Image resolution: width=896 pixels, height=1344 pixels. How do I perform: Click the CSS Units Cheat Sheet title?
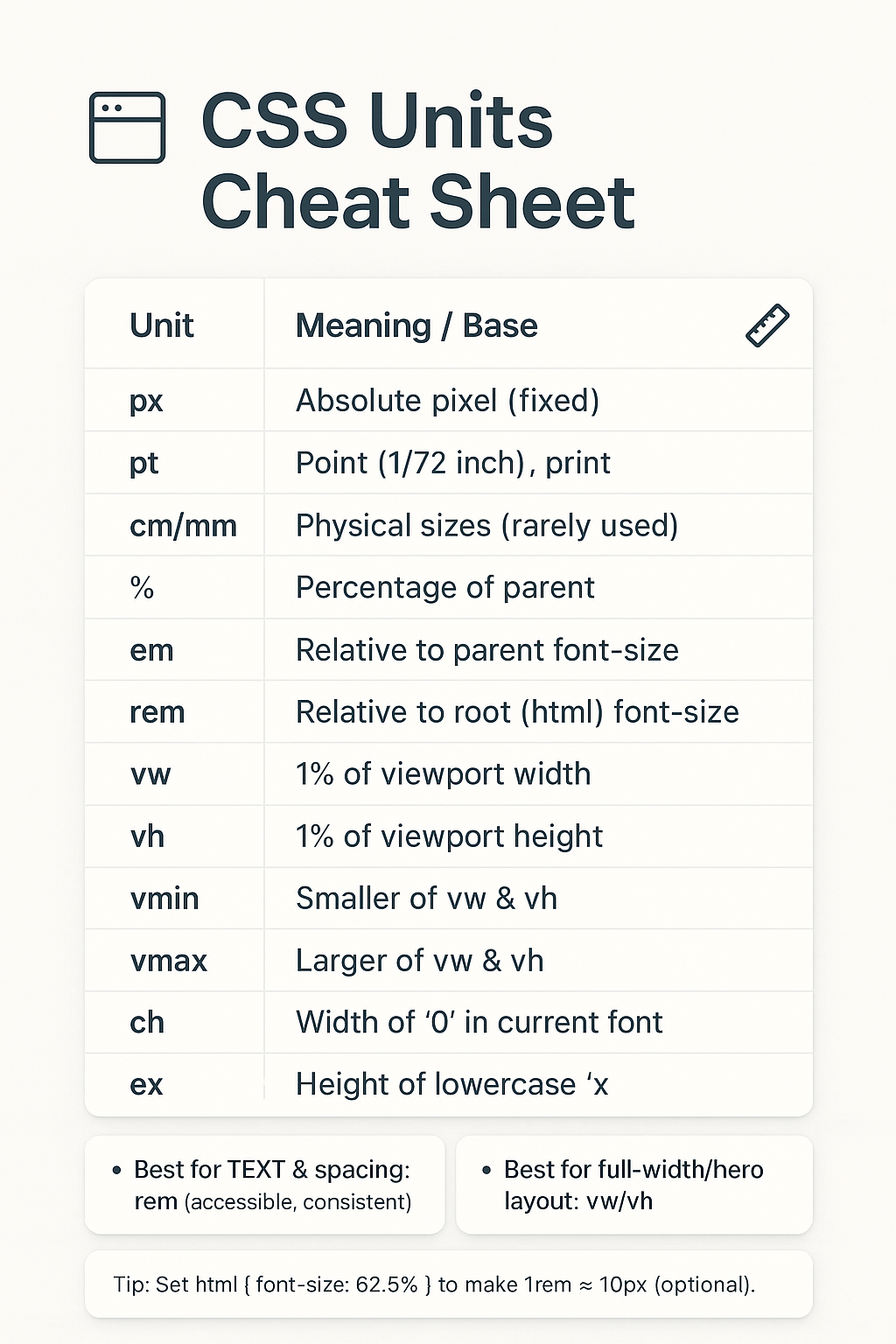[x=417, y=162]
